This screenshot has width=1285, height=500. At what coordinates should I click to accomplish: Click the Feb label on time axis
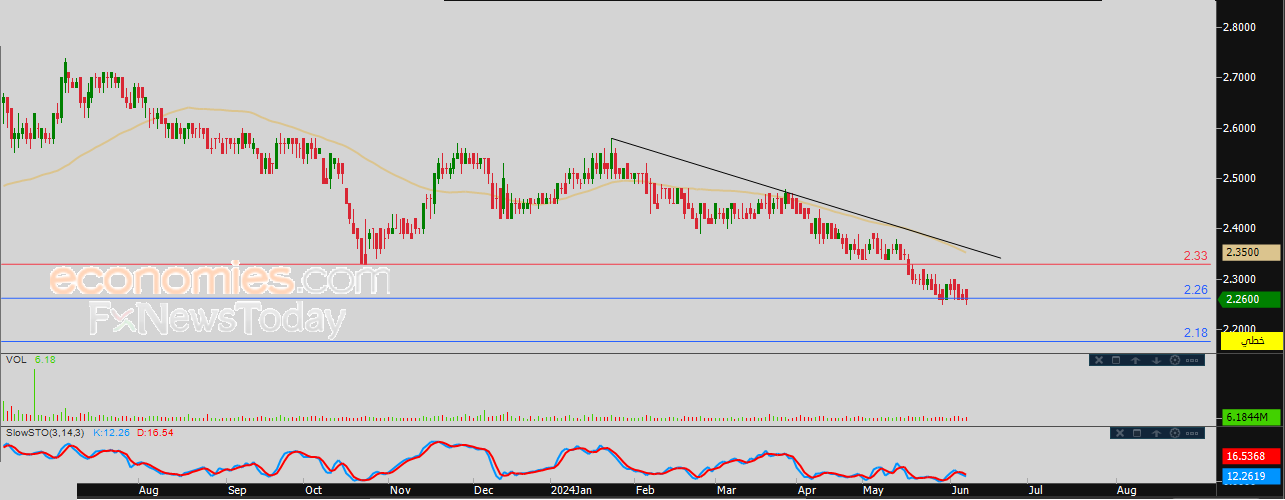[645, 491]
